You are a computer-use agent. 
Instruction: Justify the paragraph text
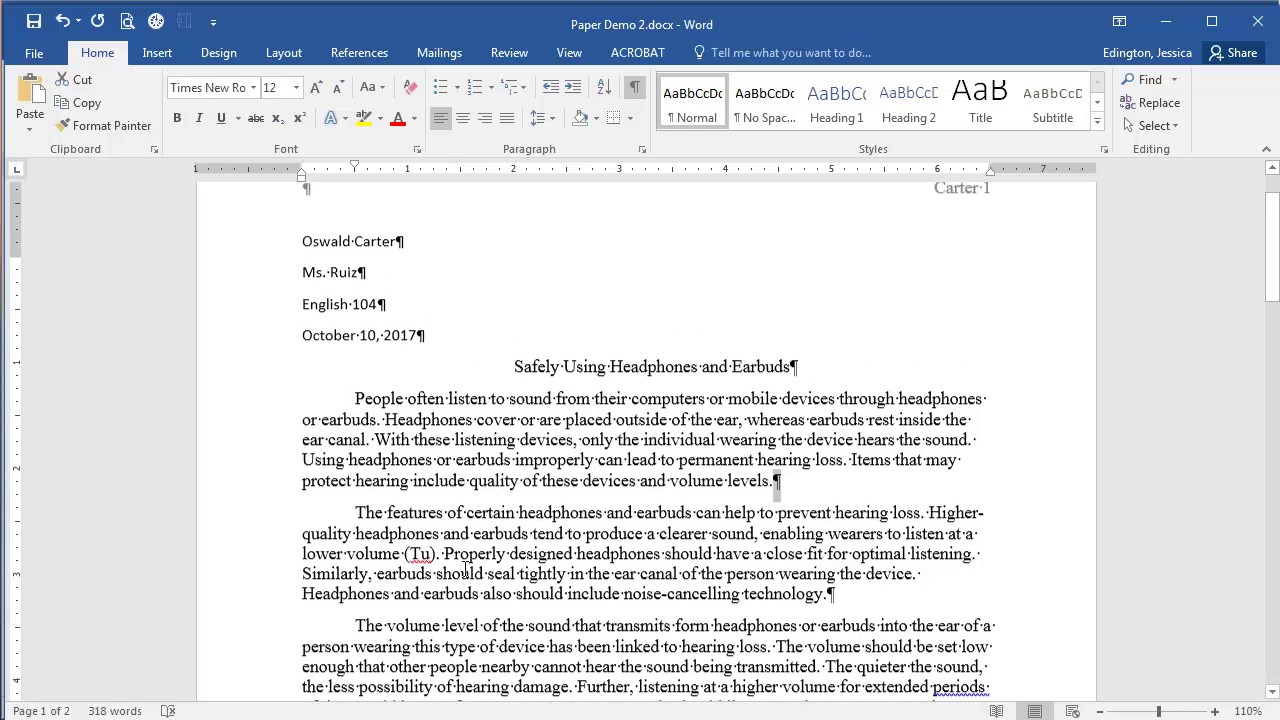pos(506,119)
